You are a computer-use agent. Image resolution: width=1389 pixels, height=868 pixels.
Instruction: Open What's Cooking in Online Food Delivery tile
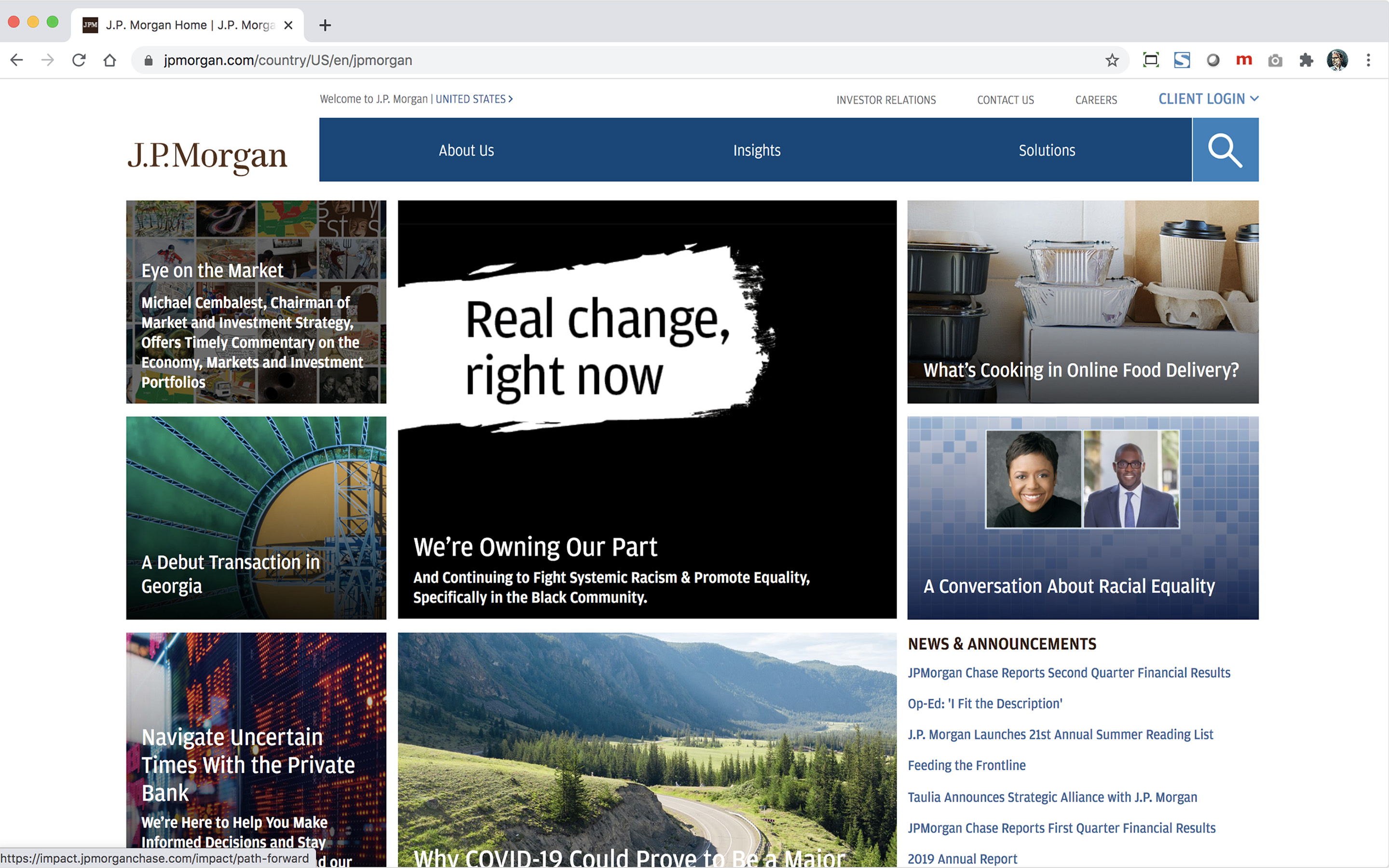point(1082,302)
